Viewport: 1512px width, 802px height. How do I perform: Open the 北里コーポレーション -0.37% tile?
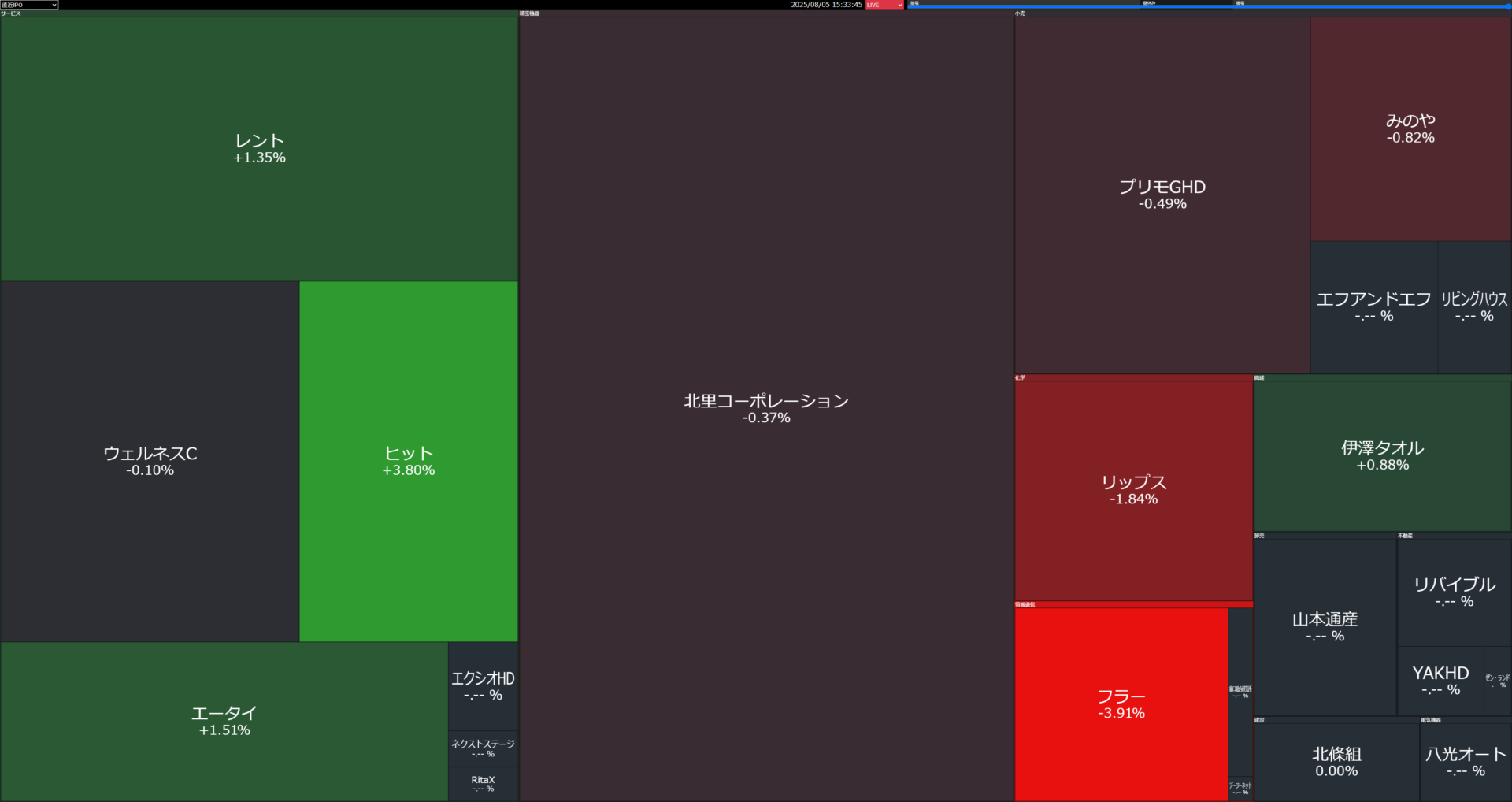pyautogui.click(x=766, y=409)
